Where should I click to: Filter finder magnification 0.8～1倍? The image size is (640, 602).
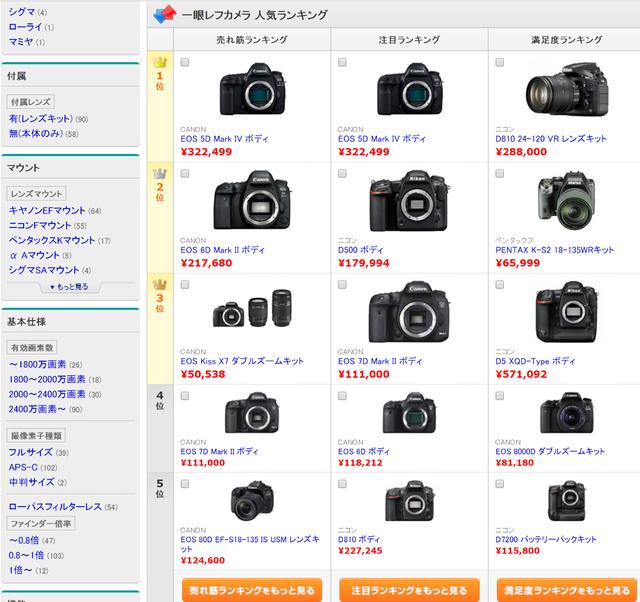point(26,555)
